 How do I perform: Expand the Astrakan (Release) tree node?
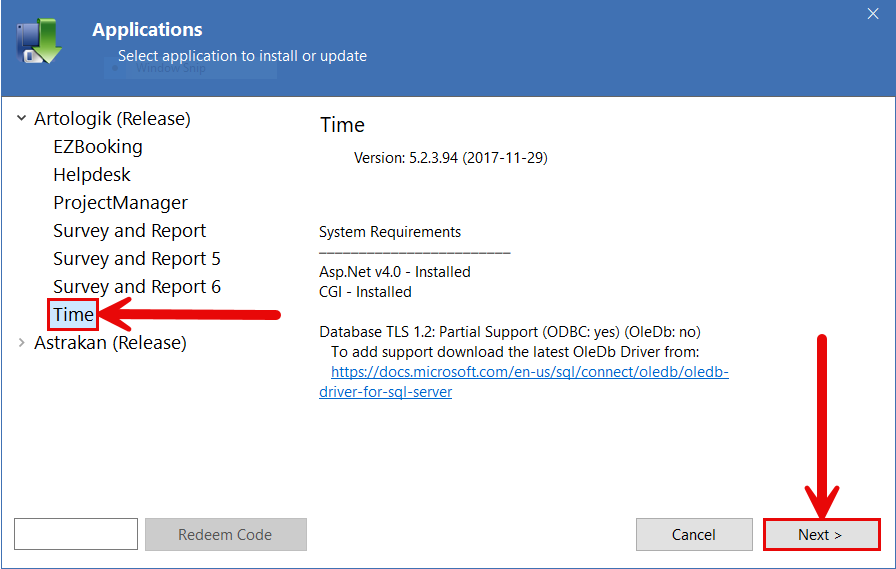[21, 342]
